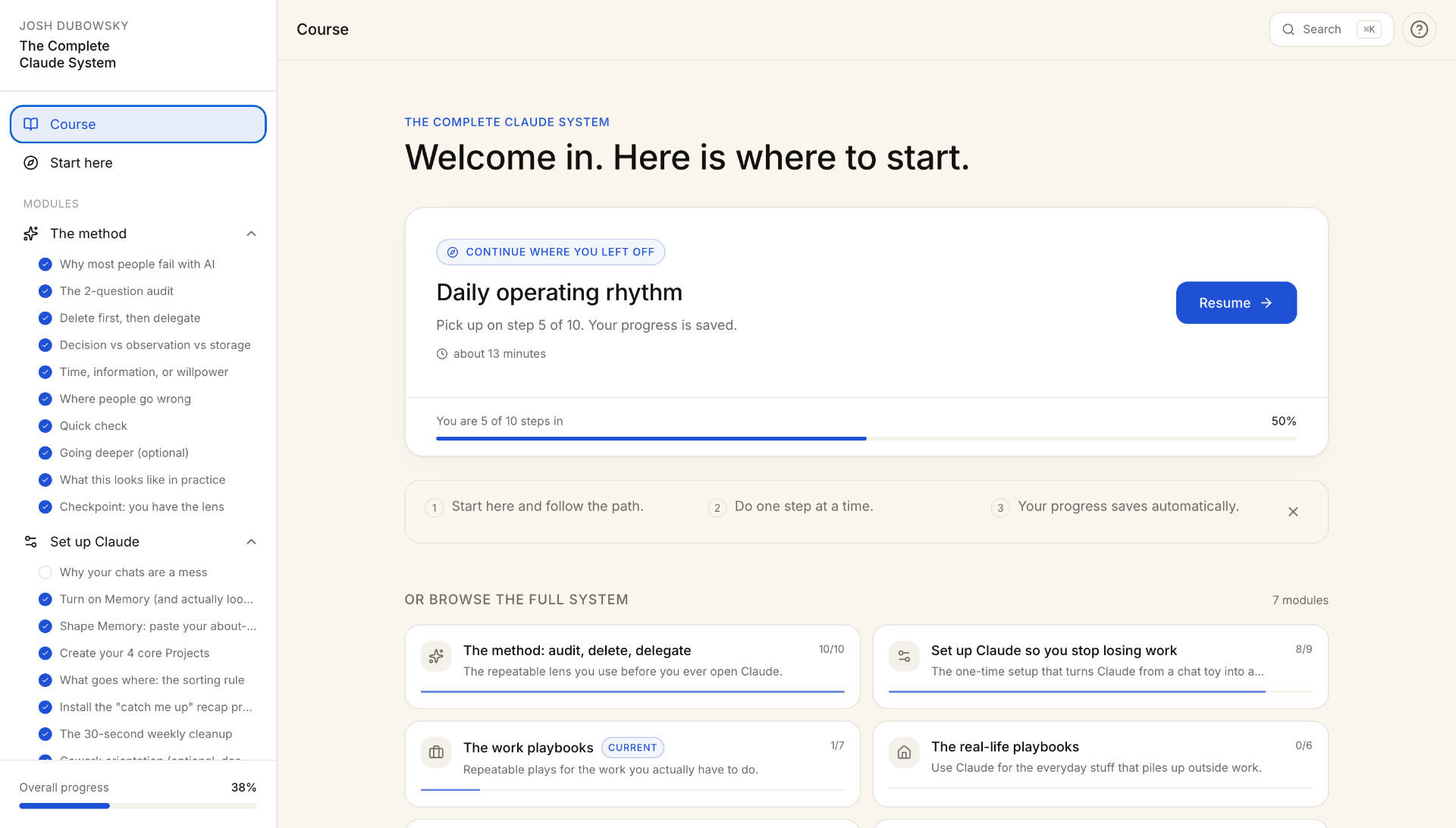Mark Why your chats are a mess complete
Image resolution: width=1456 pixels, height=828 pixels.
pos(45,572)
